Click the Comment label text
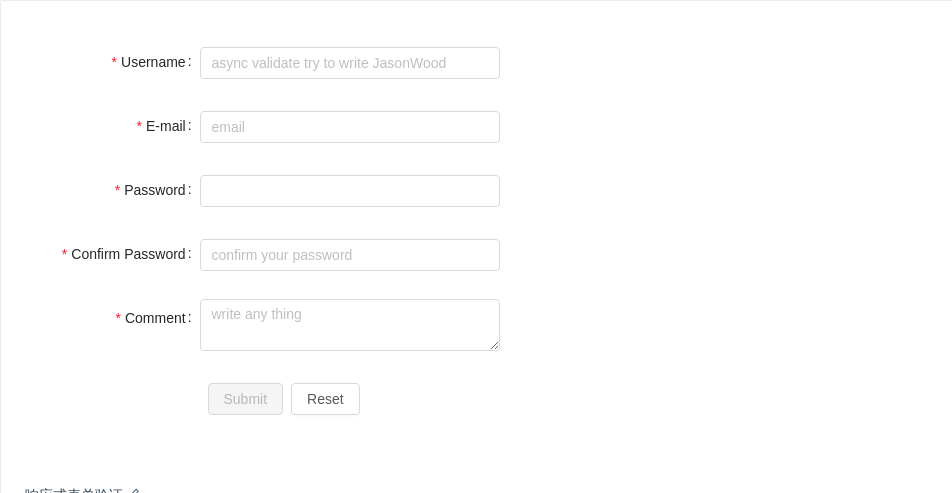The image size is (952, 493). [x=155, y=318]
